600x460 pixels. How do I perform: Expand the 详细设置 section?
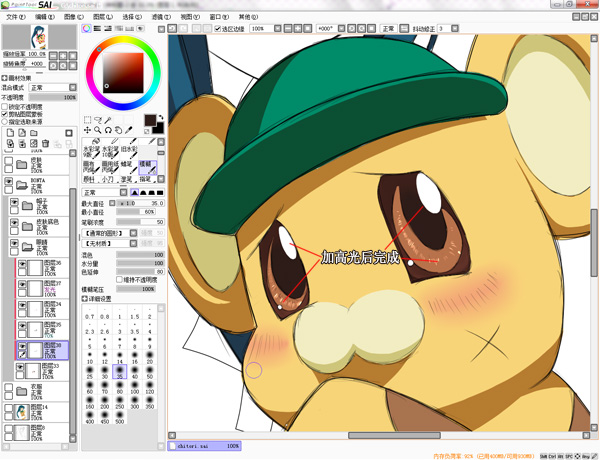pyautogui.click(x=86, y=298)
